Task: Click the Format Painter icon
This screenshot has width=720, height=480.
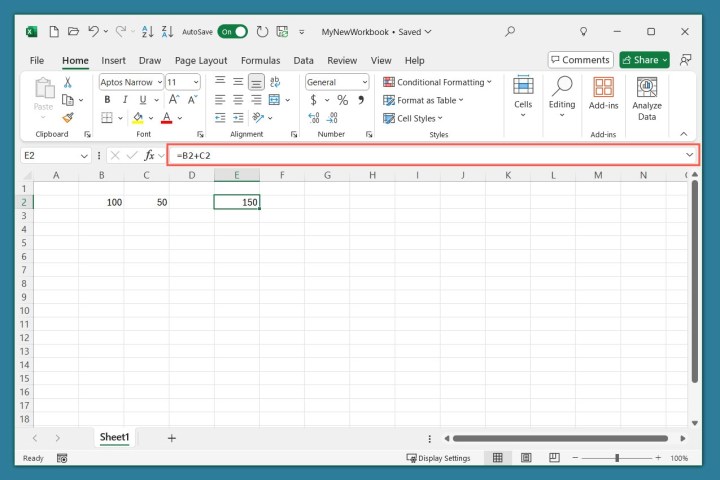Action: tap(68, 118)
